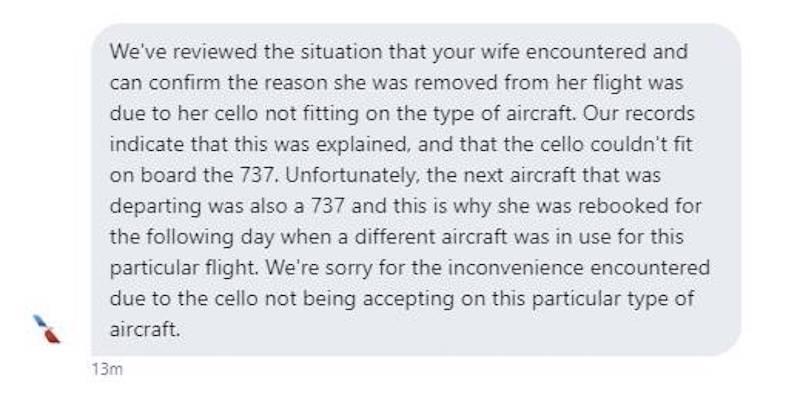Click the word "inconvenience"

[516, 268]
